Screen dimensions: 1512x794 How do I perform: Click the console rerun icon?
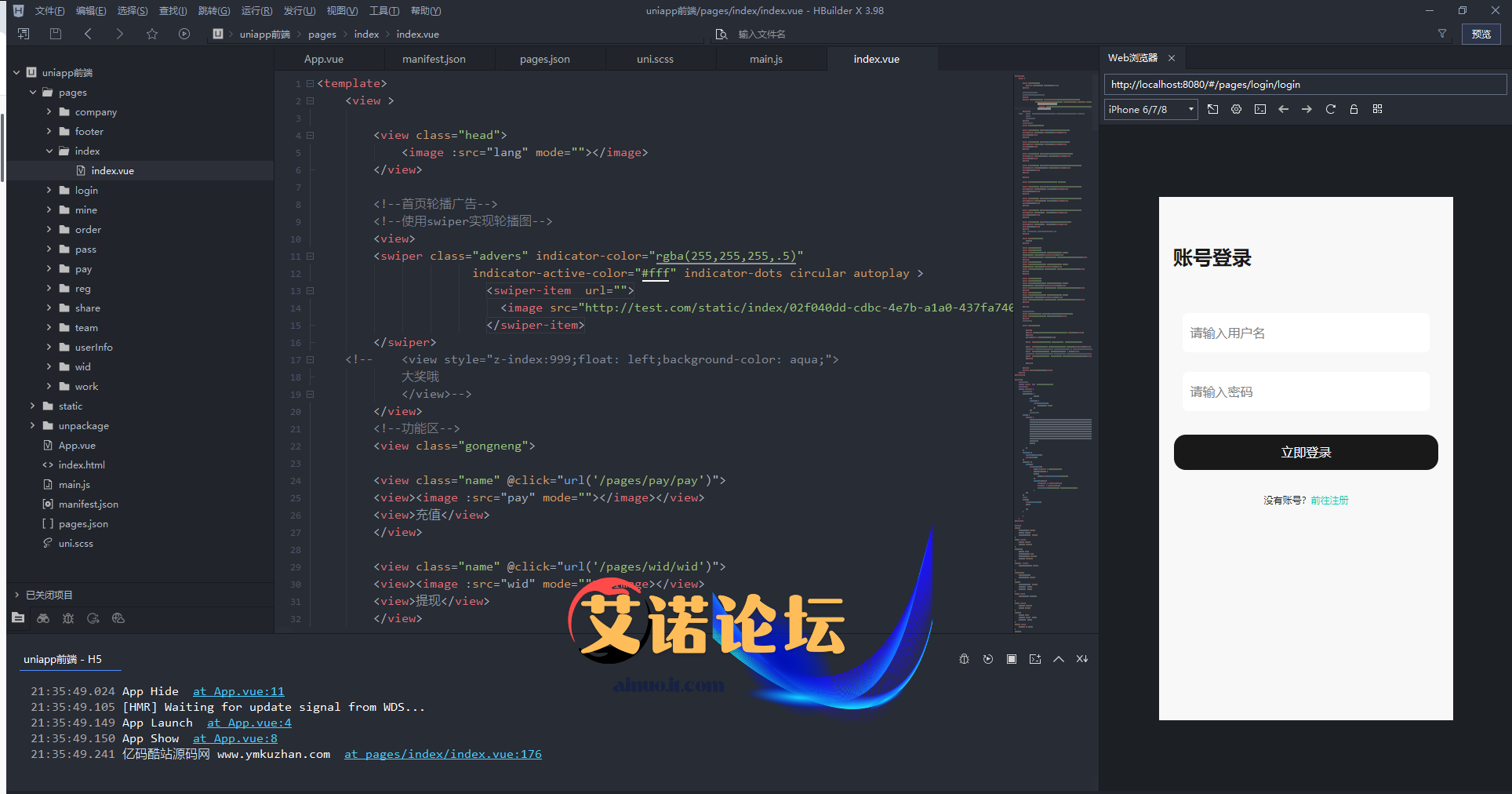tap(988, 659)
